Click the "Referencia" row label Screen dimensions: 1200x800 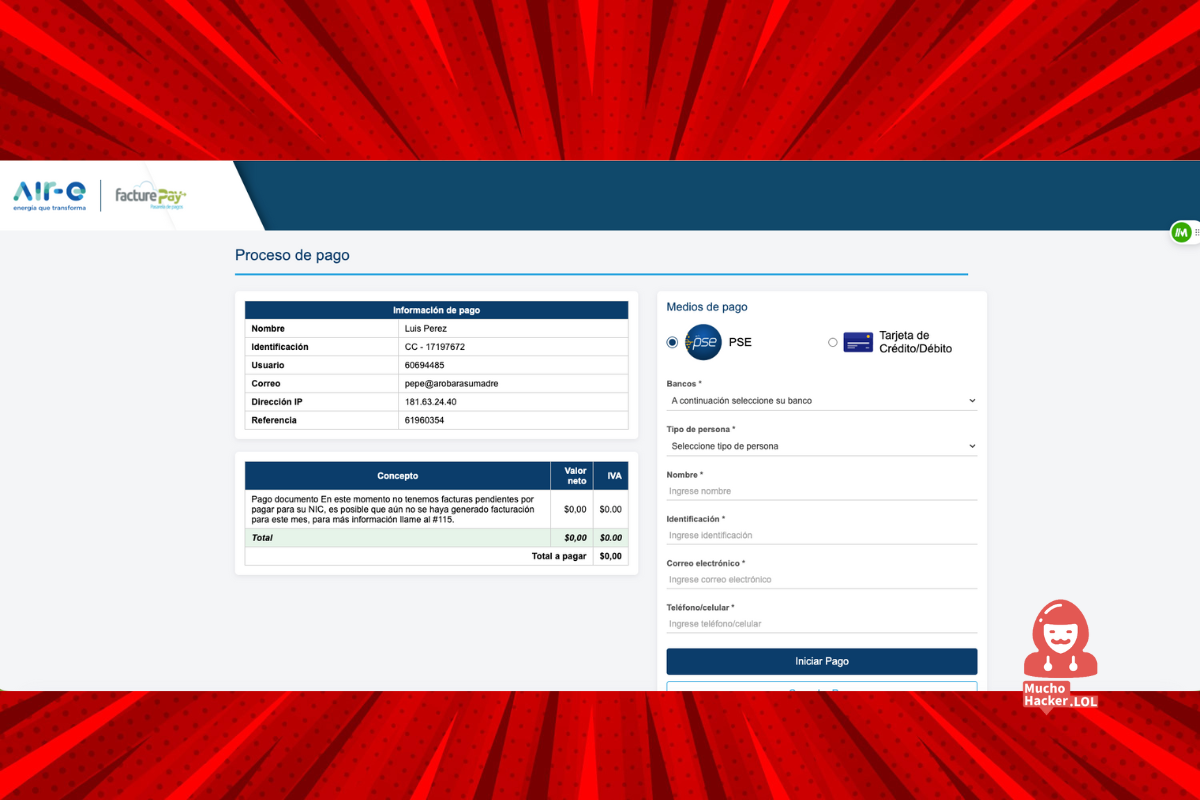[274, 420]
